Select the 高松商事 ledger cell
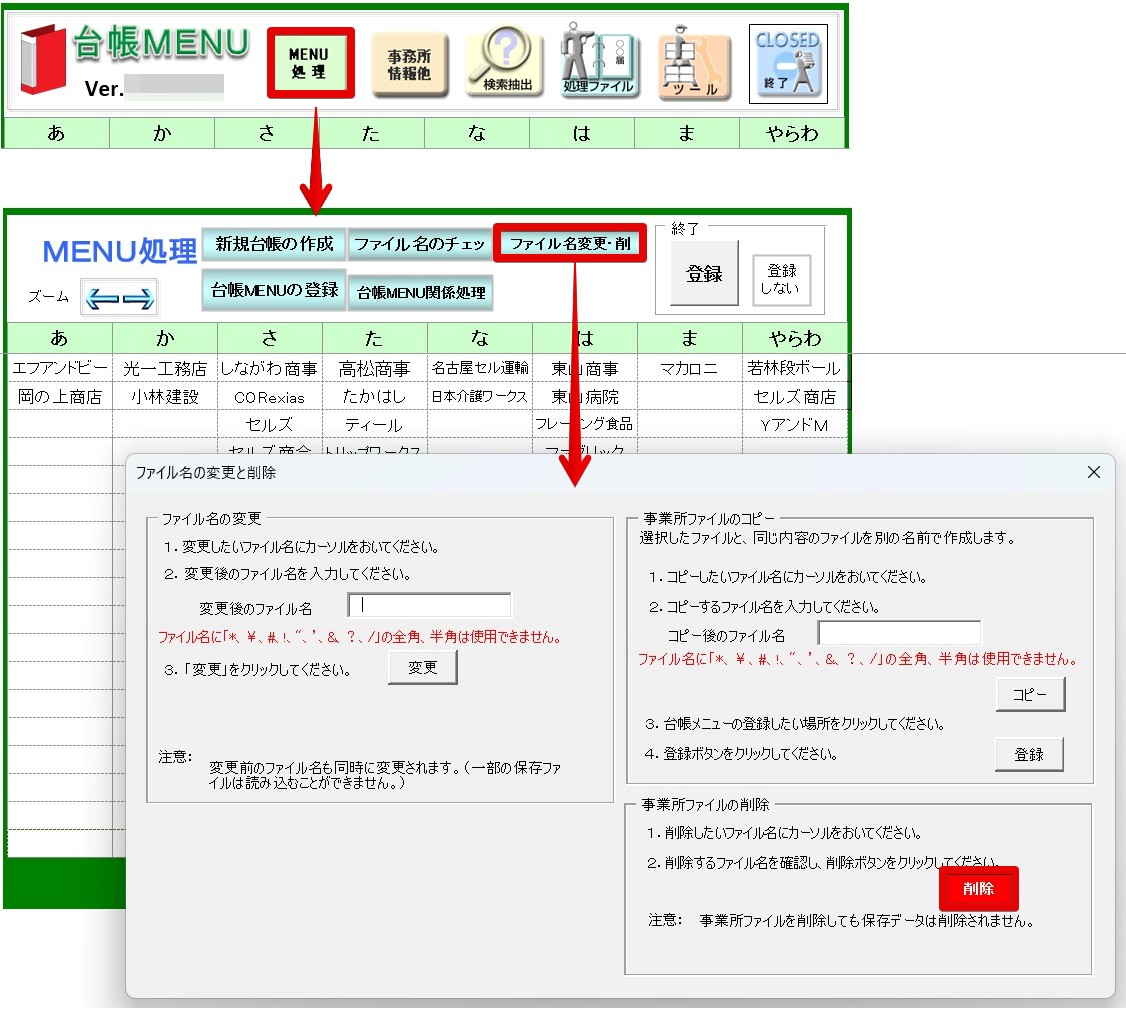This screenshot has width=1126, height=1009. coord(375,368)
